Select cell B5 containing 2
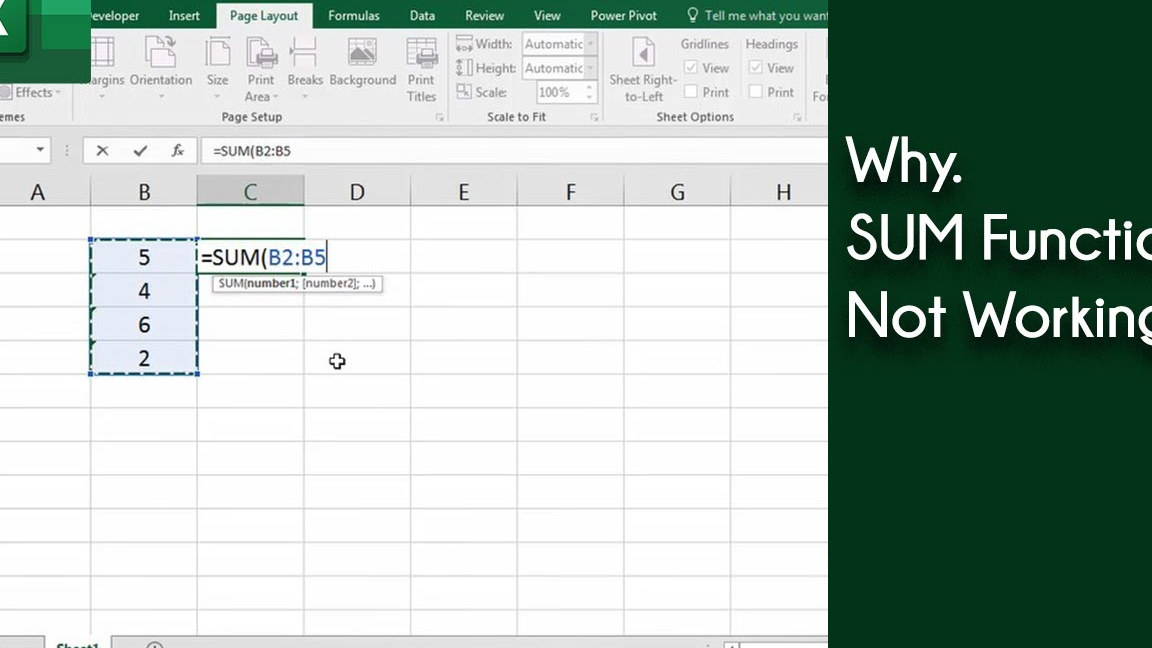This screenshot has width=1152, height=648. pos(144,358)
